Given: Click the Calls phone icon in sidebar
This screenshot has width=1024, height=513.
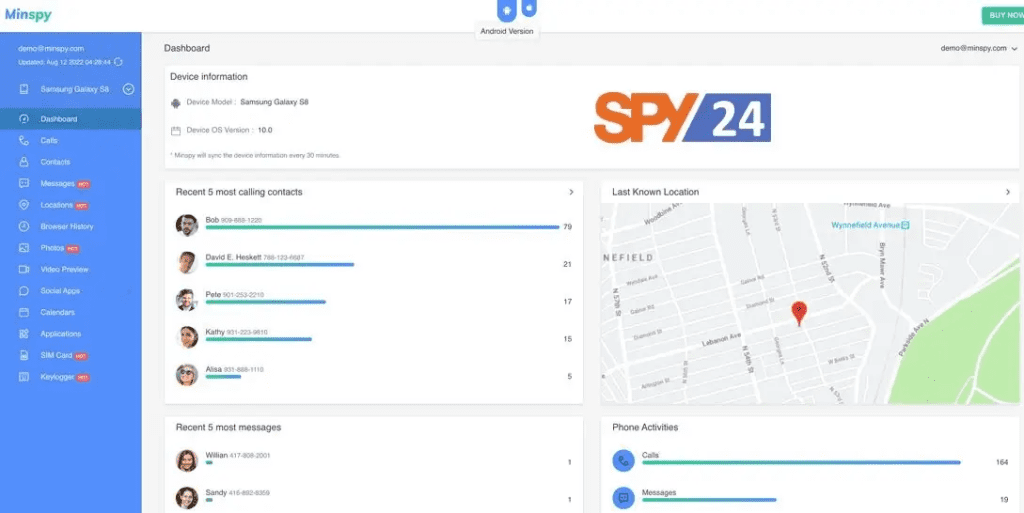Looking at the screenshot, I should pyautogui.click(x=24, y=140).
